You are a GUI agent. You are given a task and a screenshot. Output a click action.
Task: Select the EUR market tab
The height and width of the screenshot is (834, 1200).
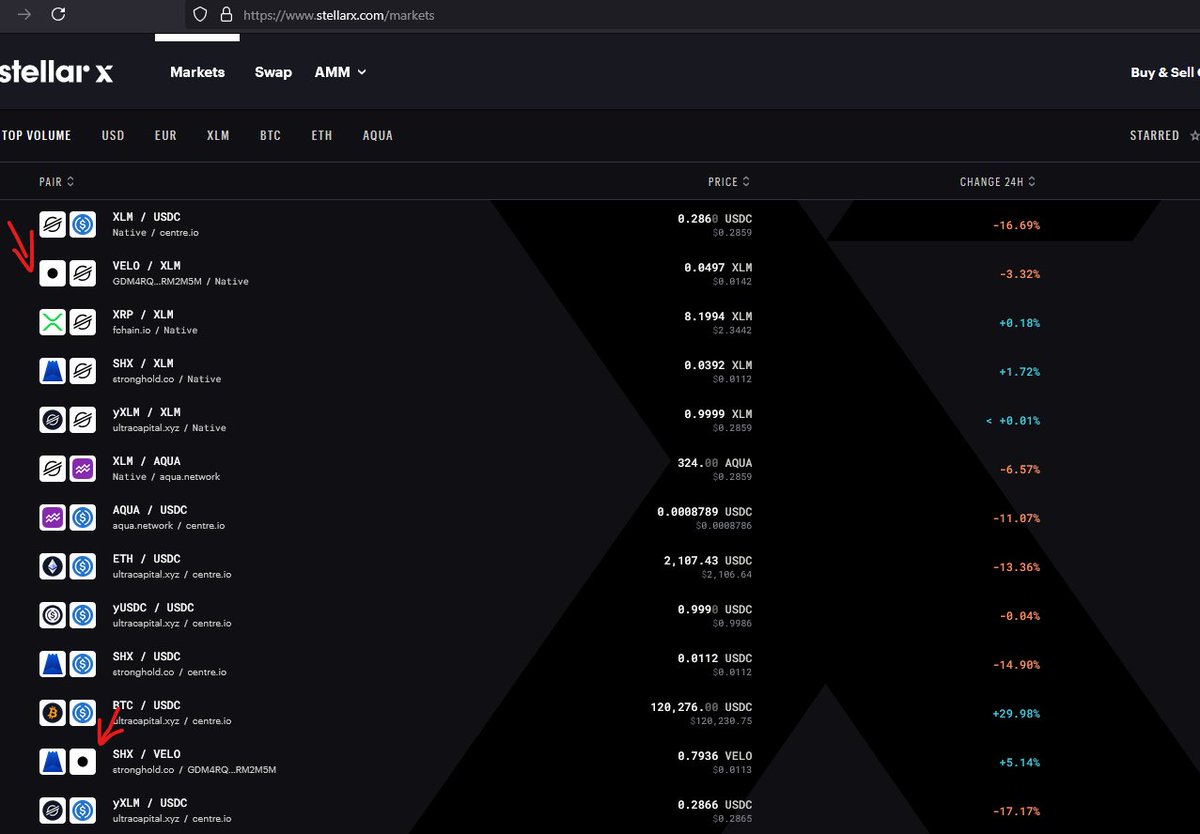coord(166,135)
